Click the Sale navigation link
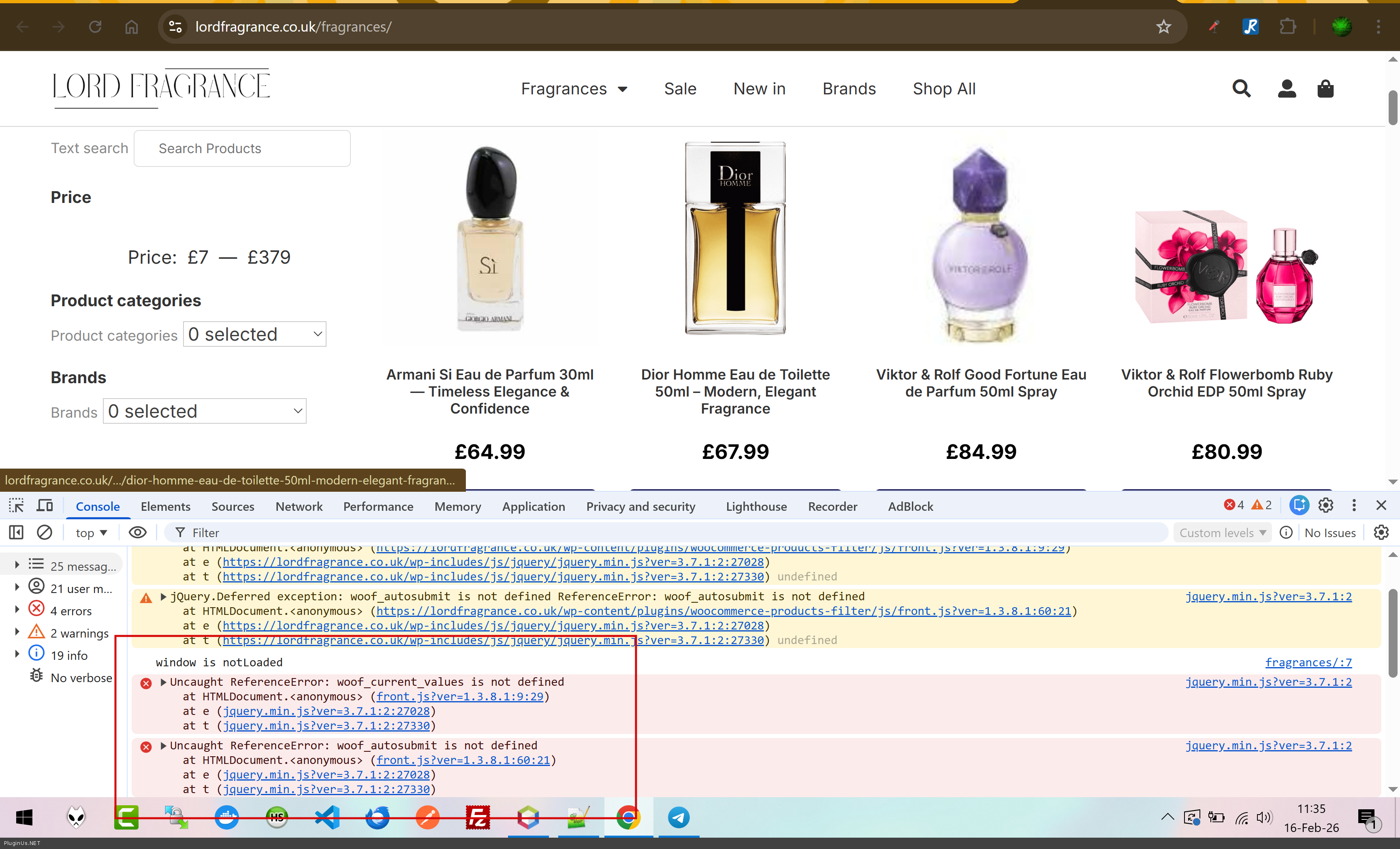 [x=680, y=89]
